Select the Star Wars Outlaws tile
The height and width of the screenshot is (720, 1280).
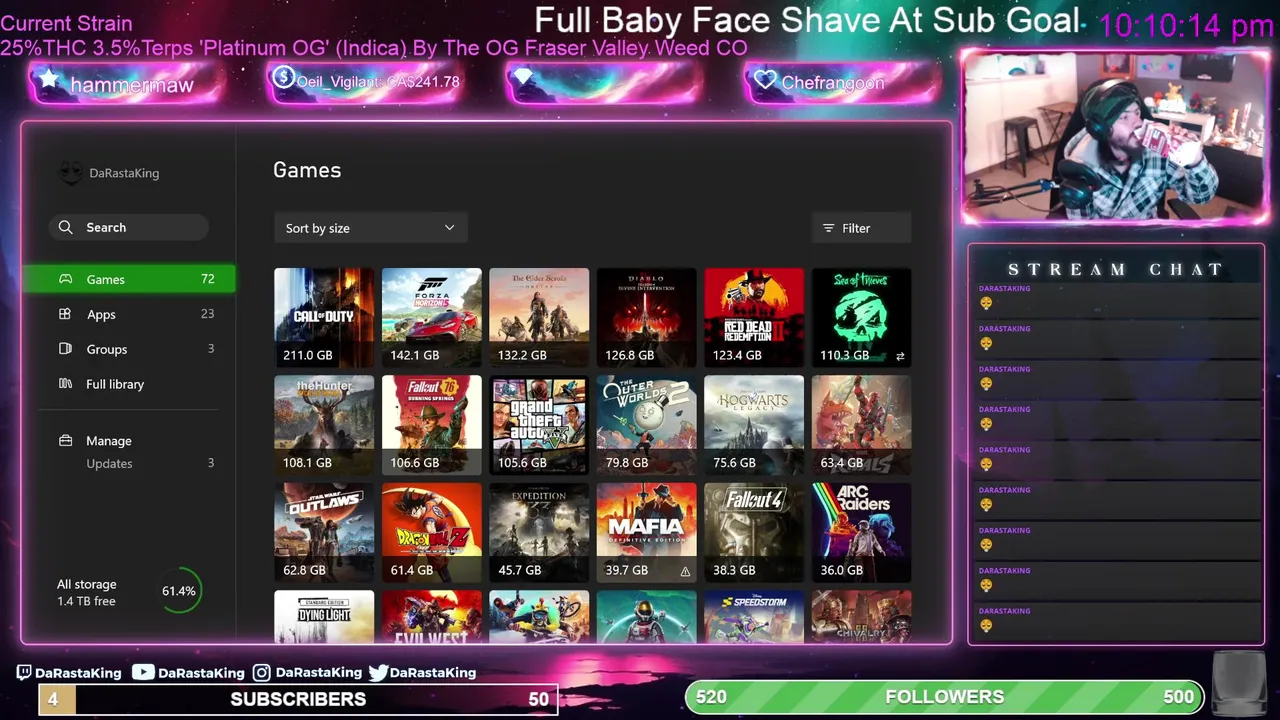point(324,532)
